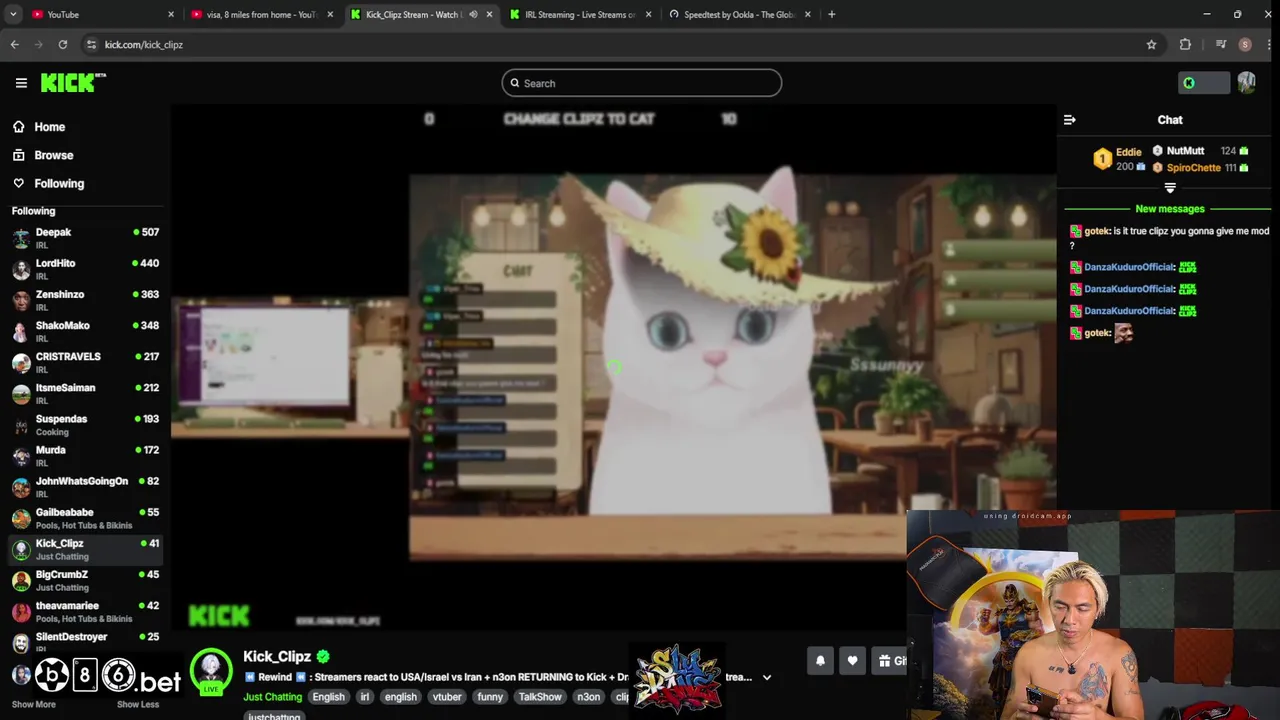Click the stream video player
Screen dimensions: 1280x720
613,368
